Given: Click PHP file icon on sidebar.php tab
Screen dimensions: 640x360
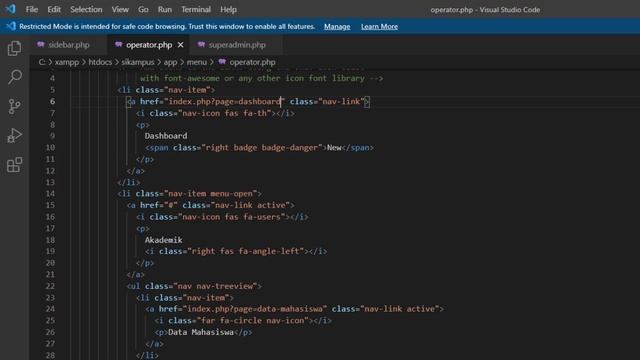Looking at the screenshot, I should (40, 44).
